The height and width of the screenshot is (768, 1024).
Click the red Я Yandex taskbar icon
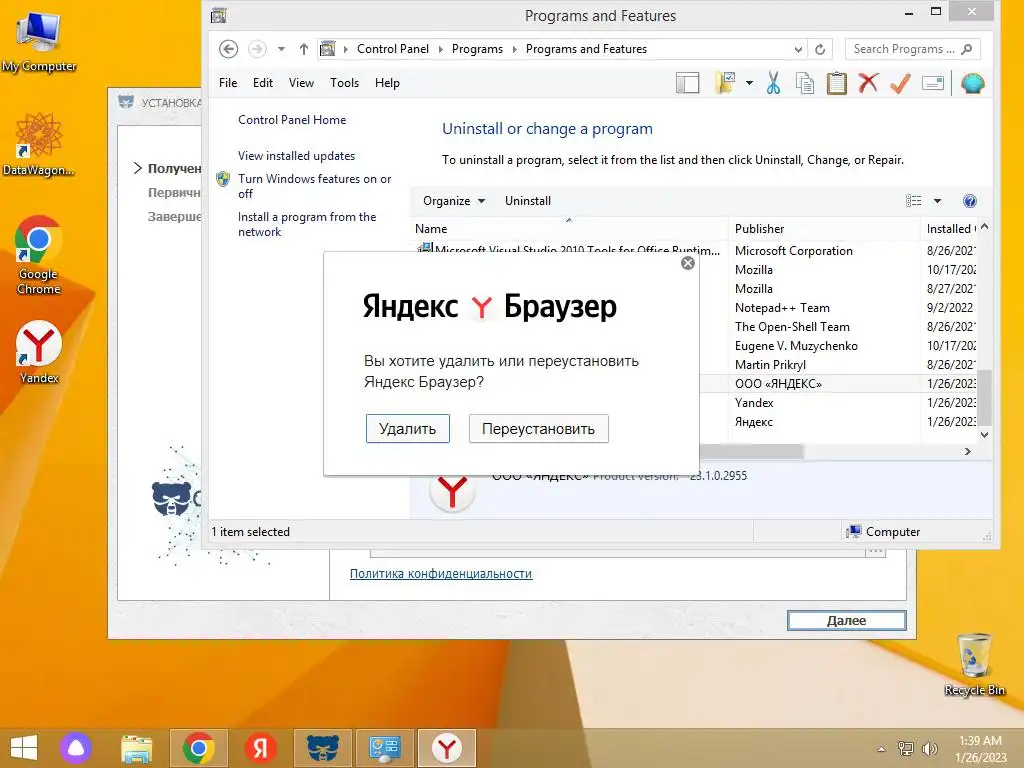[x=261, y=748]
